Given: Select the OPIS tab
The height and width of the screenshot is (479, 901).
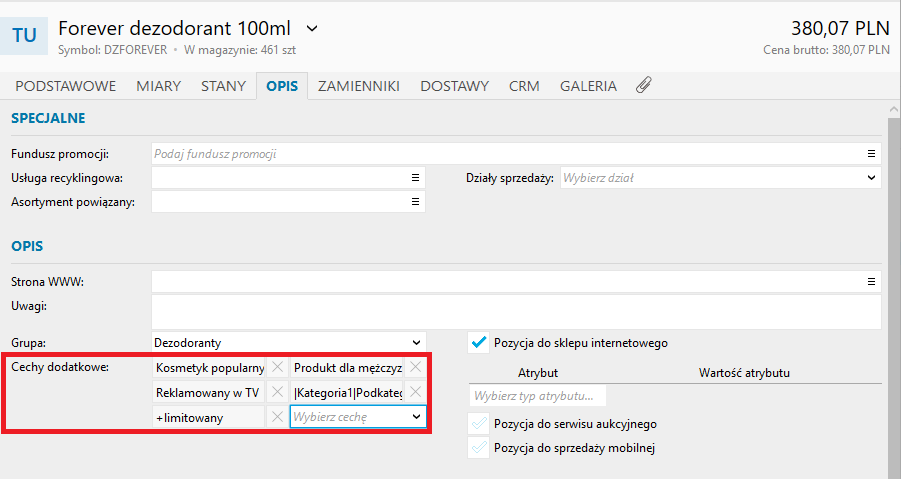Looking at the screenshot, I should coord(282,86).
